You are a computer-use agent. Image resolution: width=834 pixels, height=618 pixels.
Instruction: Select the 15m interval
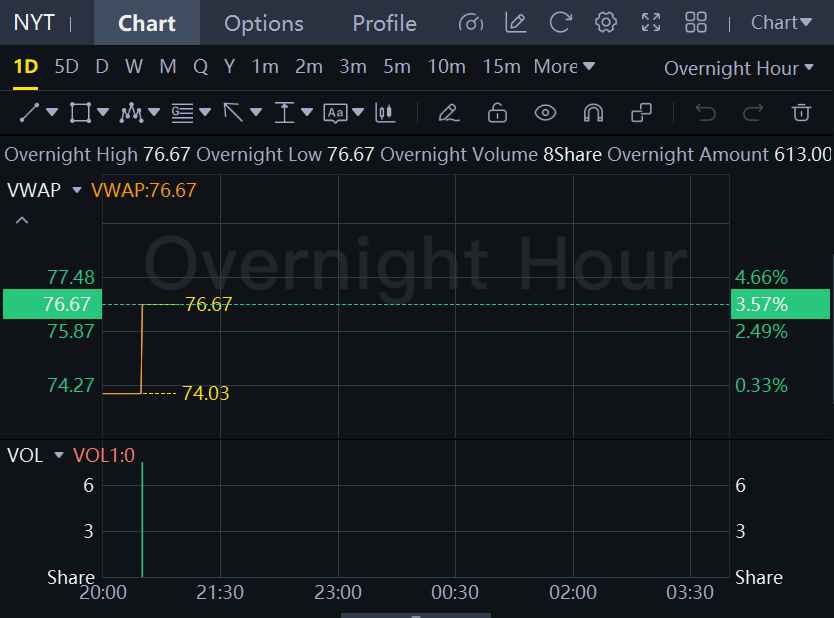point(501,67)
